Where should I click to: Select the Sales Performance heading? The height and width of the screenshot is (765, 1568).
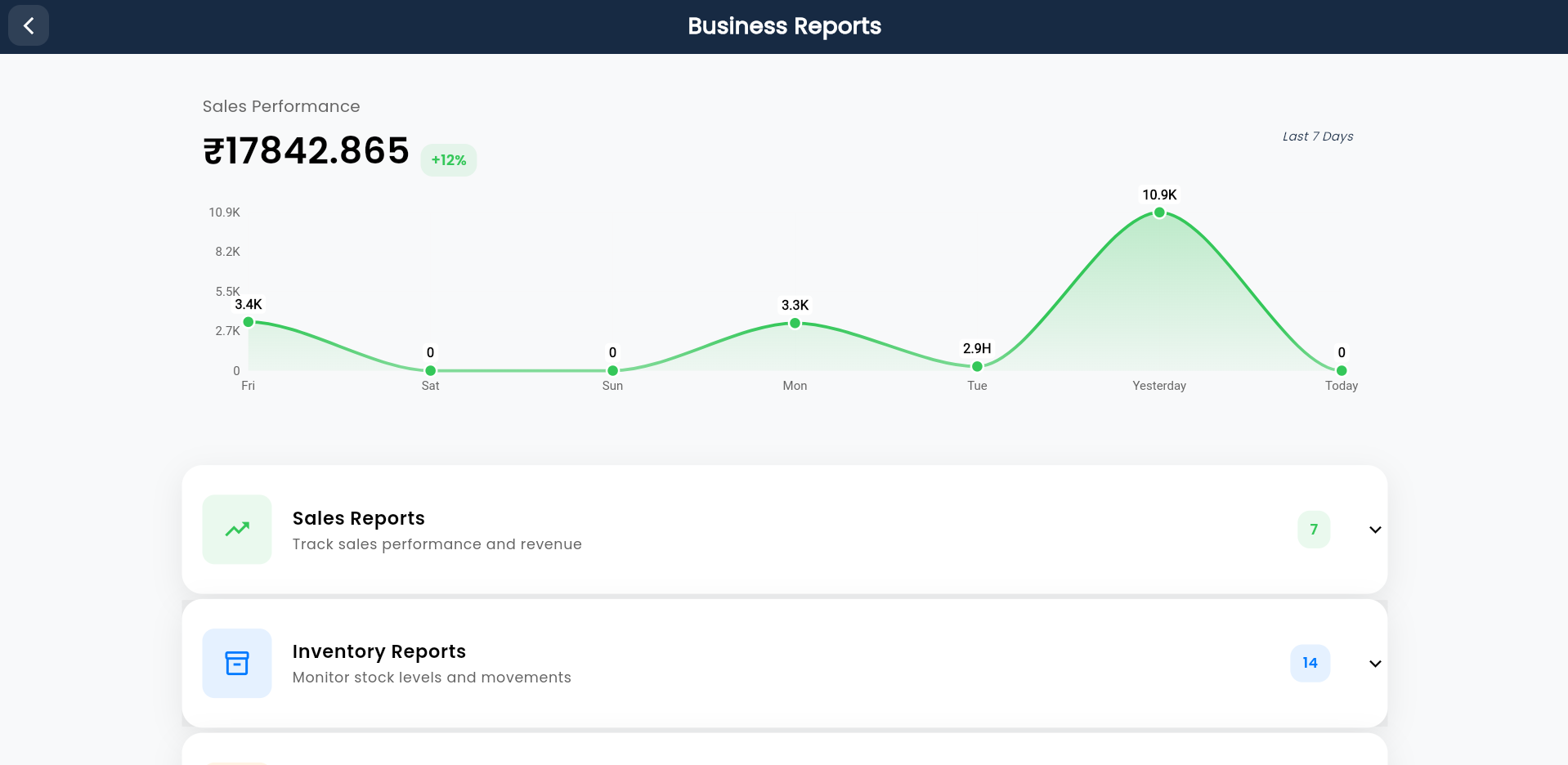click(281, 106)
